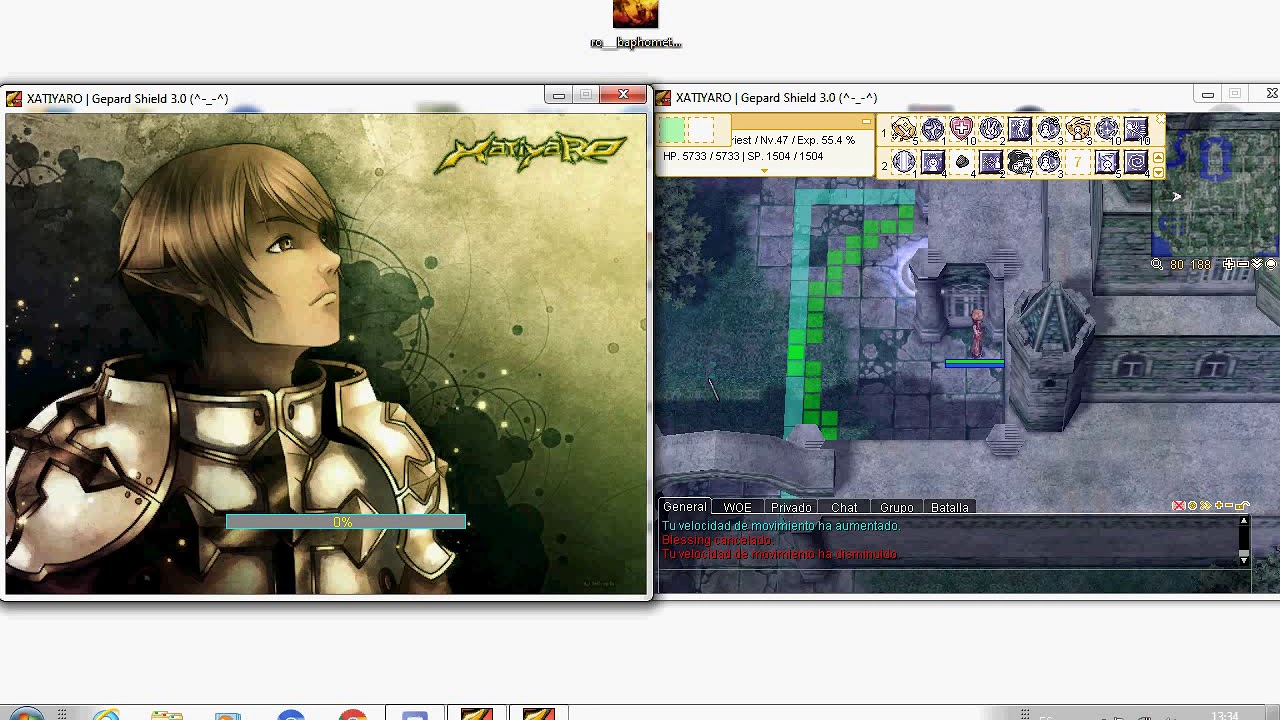
Task: Click the XATIYARO logo on loading screen
Action: (x=531, y=153)
